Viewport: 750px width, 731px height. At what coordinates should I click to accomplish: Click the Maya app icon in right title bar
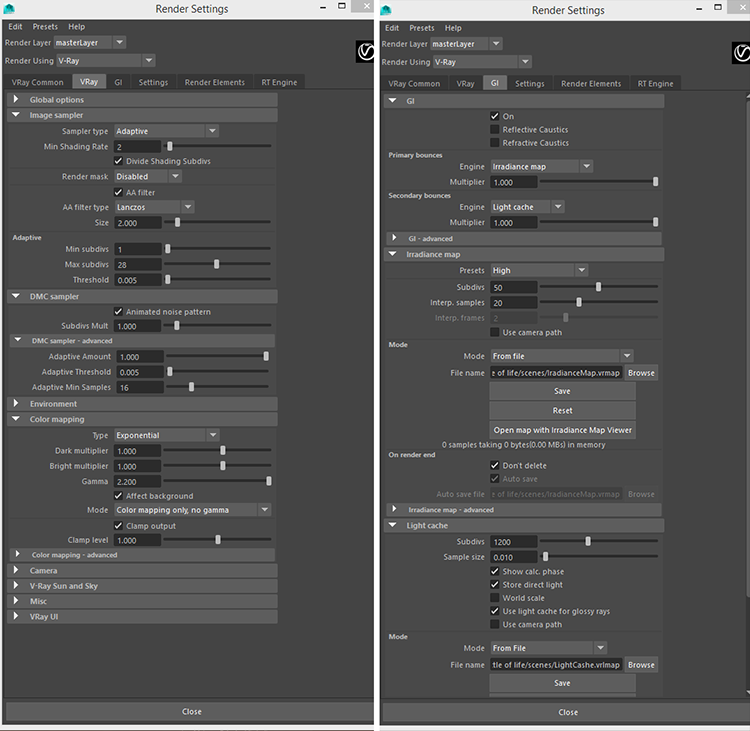click(x=386, y=10)
